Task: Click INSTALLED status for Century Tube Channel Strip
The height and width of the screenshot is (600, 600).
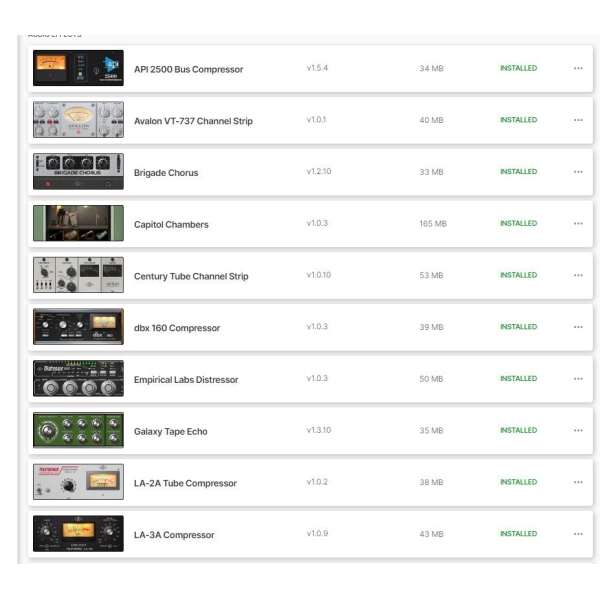Action: point(518,275)
